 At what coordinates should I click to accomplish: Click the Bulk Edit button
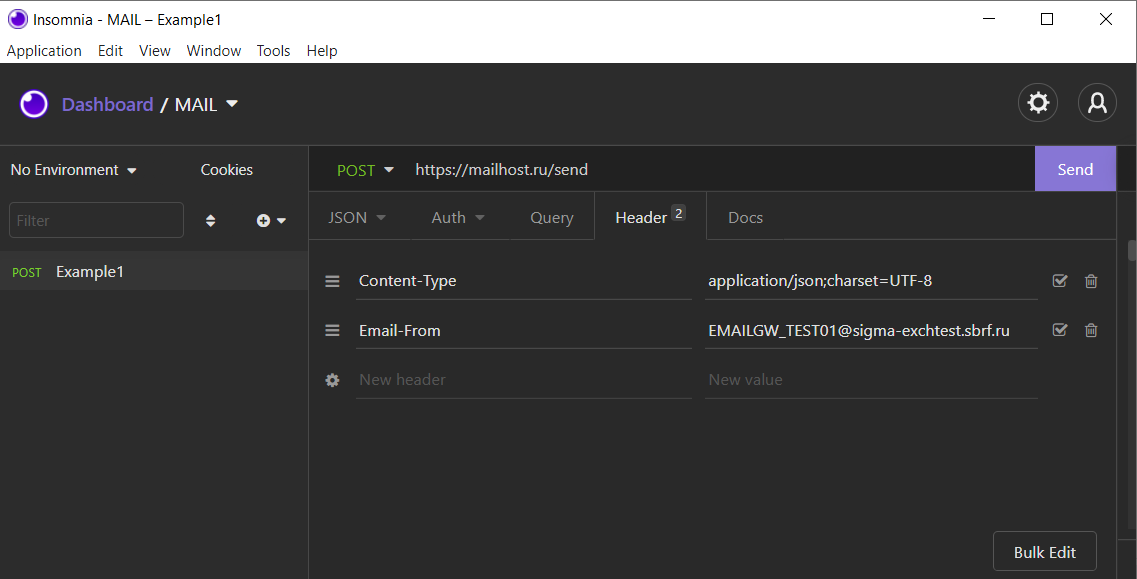pos(1044,552)
